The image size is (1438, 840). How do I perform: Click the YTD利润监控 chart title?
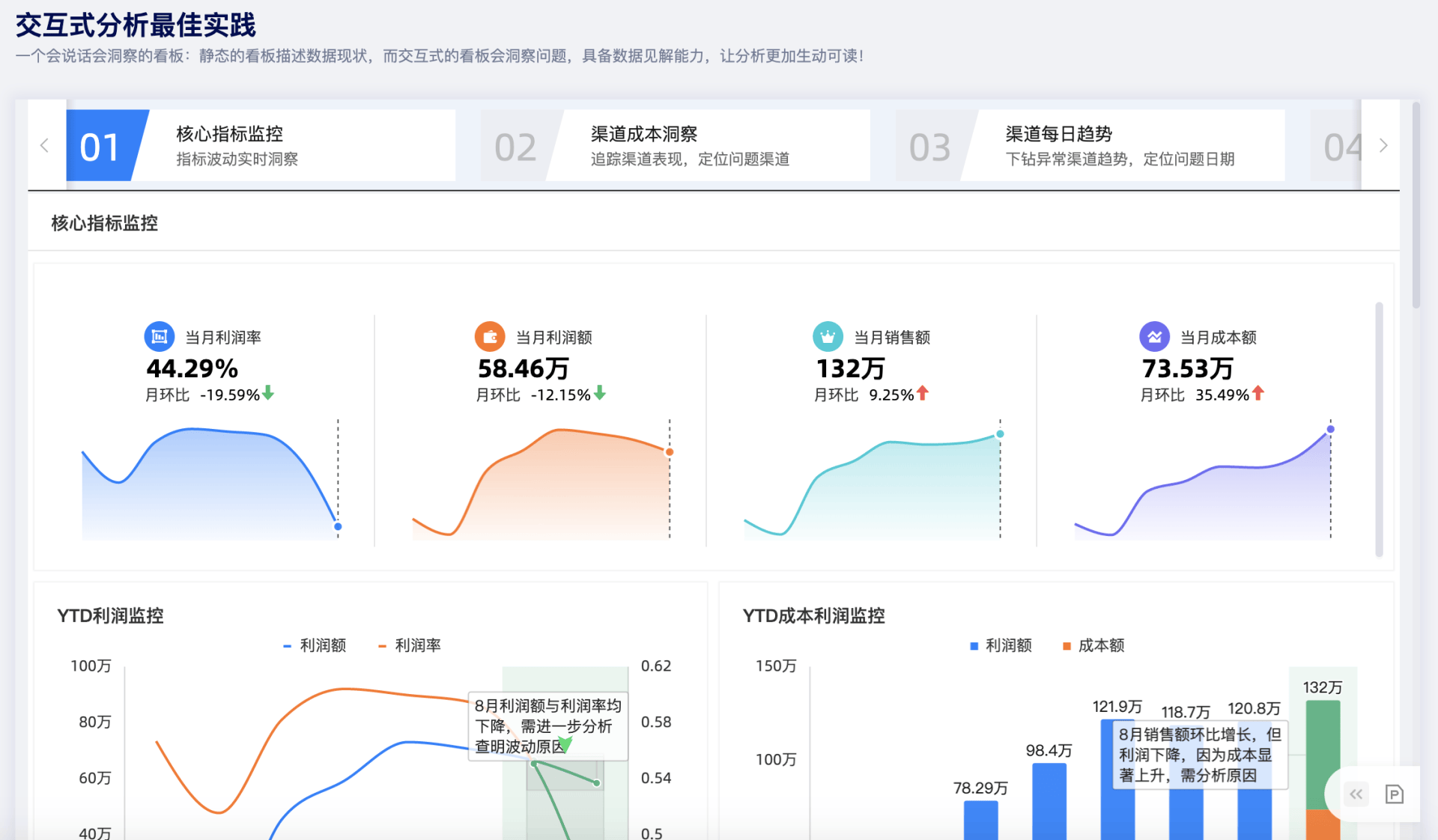tap(110, 615)
